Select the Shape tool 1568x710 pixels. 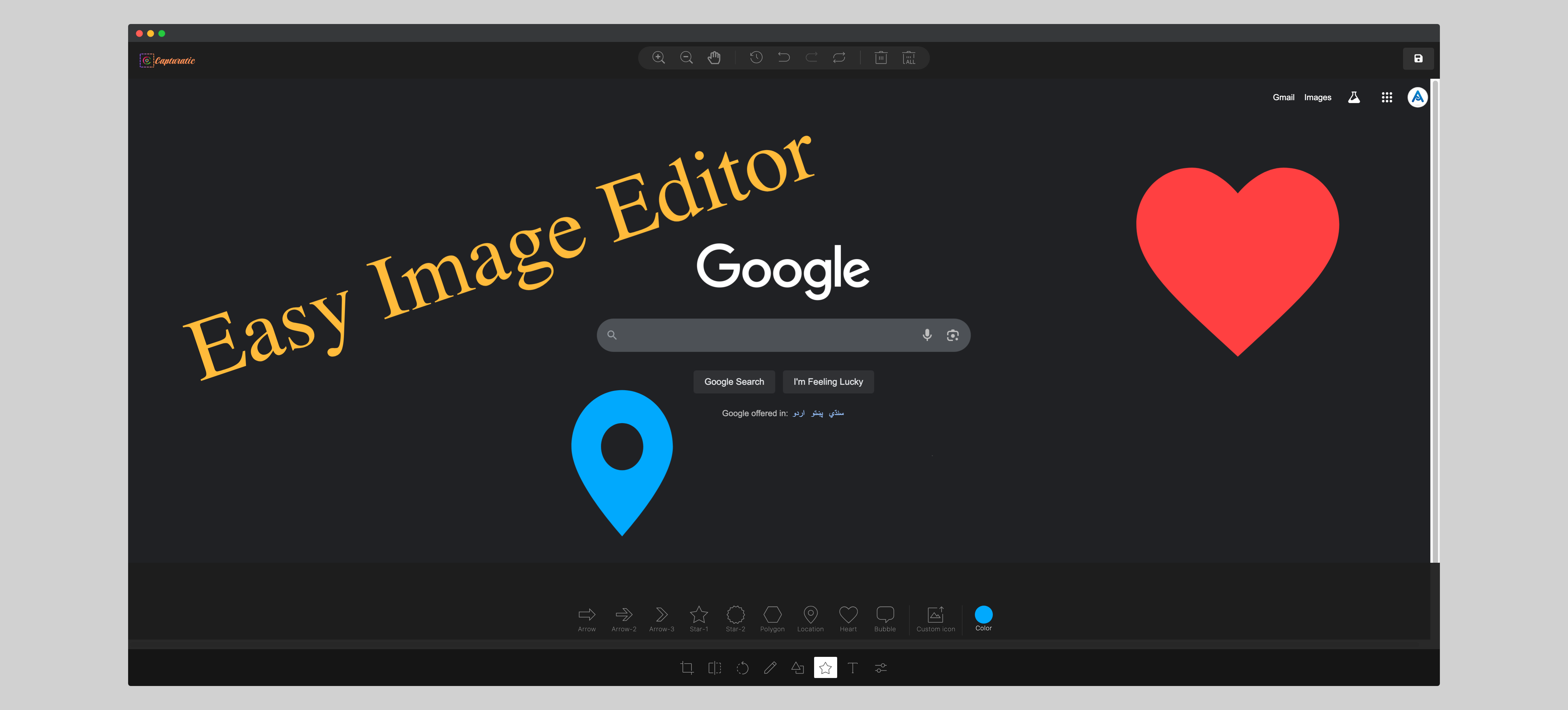pos(797,668)
